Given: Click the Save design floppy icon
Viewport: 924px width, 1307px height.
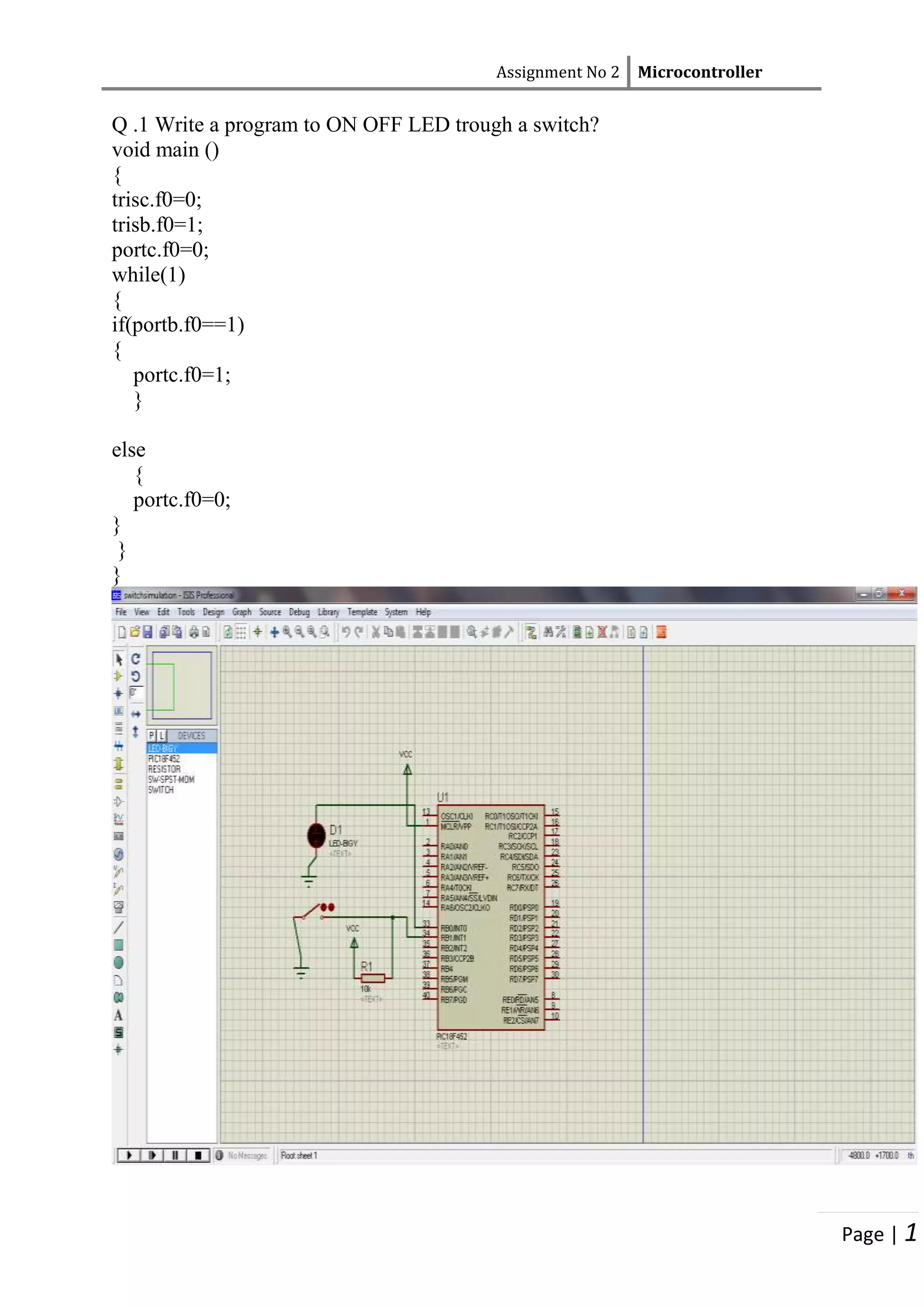Looking at the screenshot, I should [148, 632].
